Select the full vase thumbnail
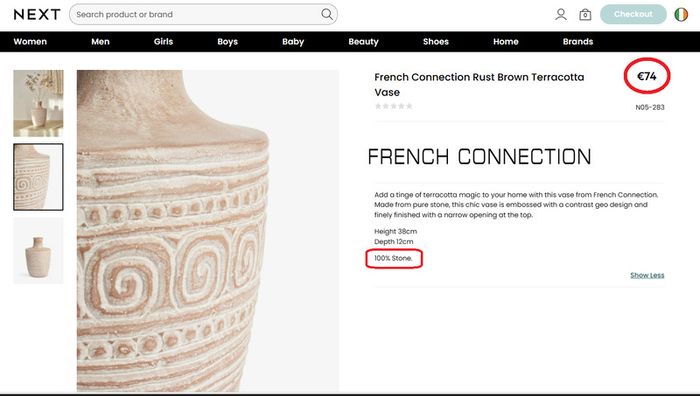The height and width of the screenshot is (396, 700). (x=38, y=251)
